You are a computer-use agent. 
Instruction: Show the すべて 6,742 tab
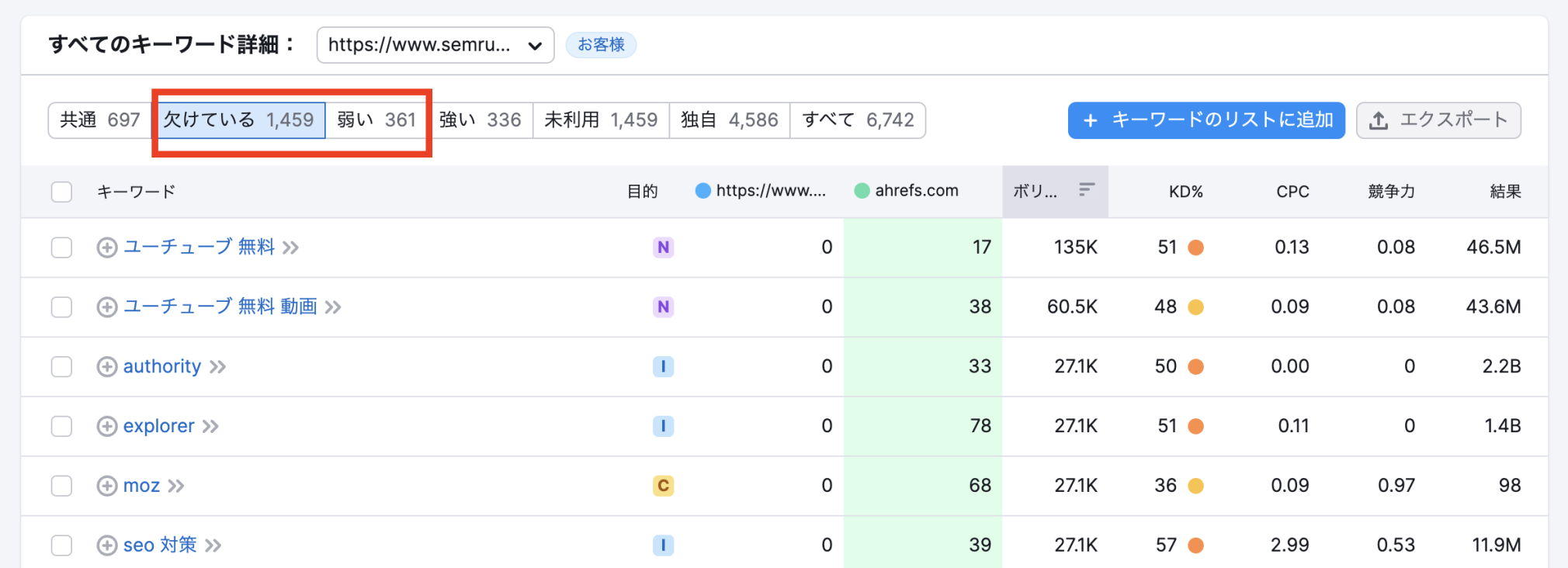point(858,120)
